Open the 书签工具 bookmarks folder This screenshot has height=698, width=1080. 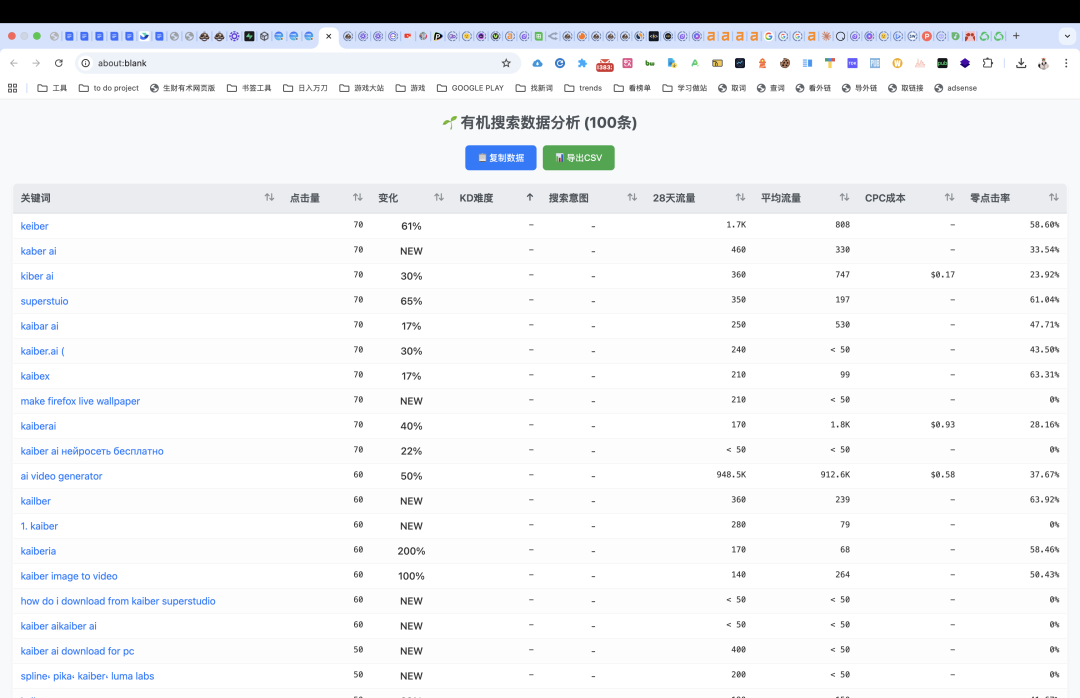(249, 88)
